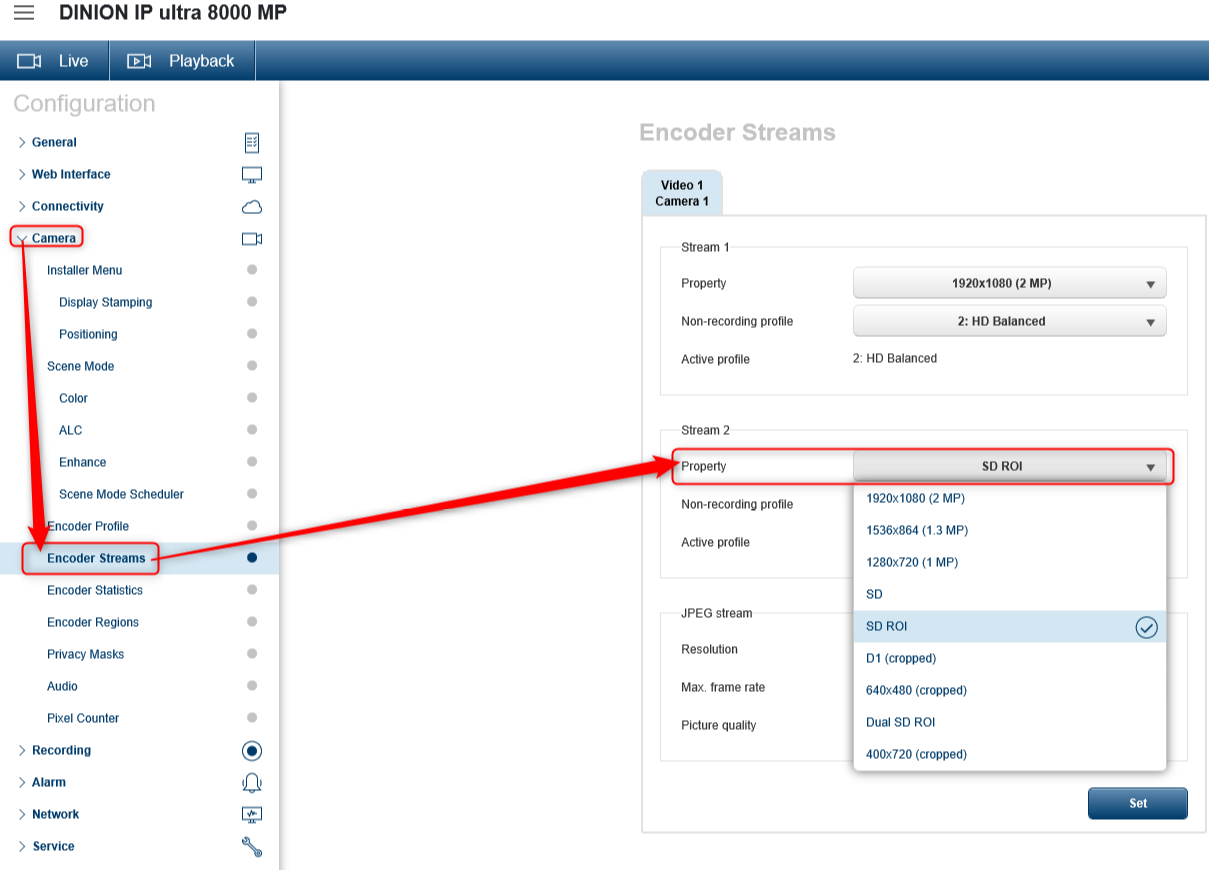Open Pixel Counter page
The height and width of the screenshot is (877, 1209).
click(83, 718)
